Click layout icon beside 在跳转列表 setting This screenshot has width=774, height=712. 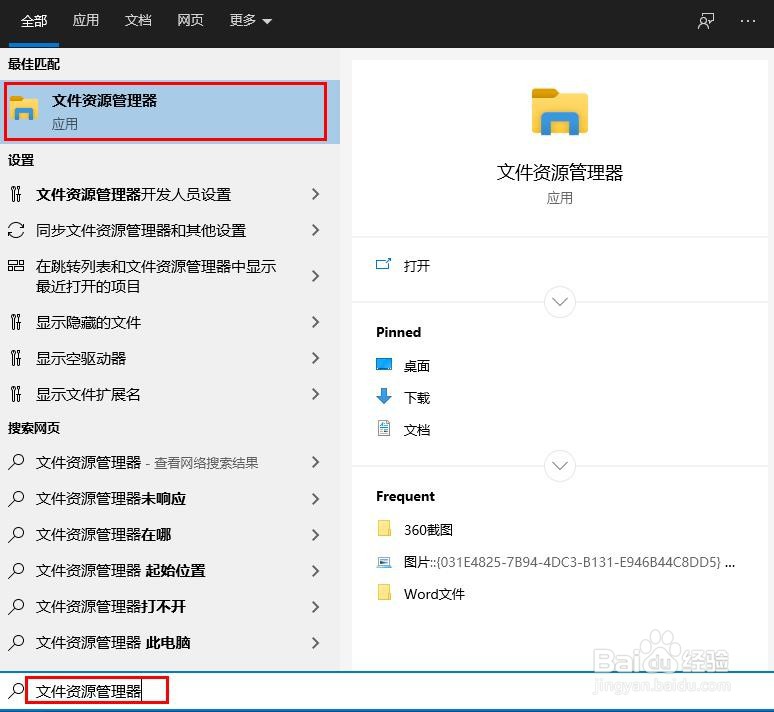(x=16, y=266)
